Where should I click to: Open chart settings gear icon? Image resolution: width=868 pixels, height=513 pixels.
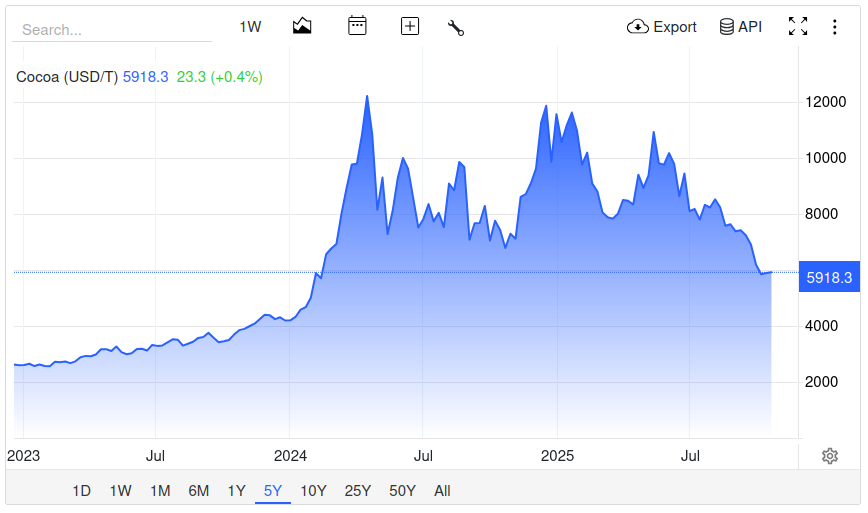point(829,456)
